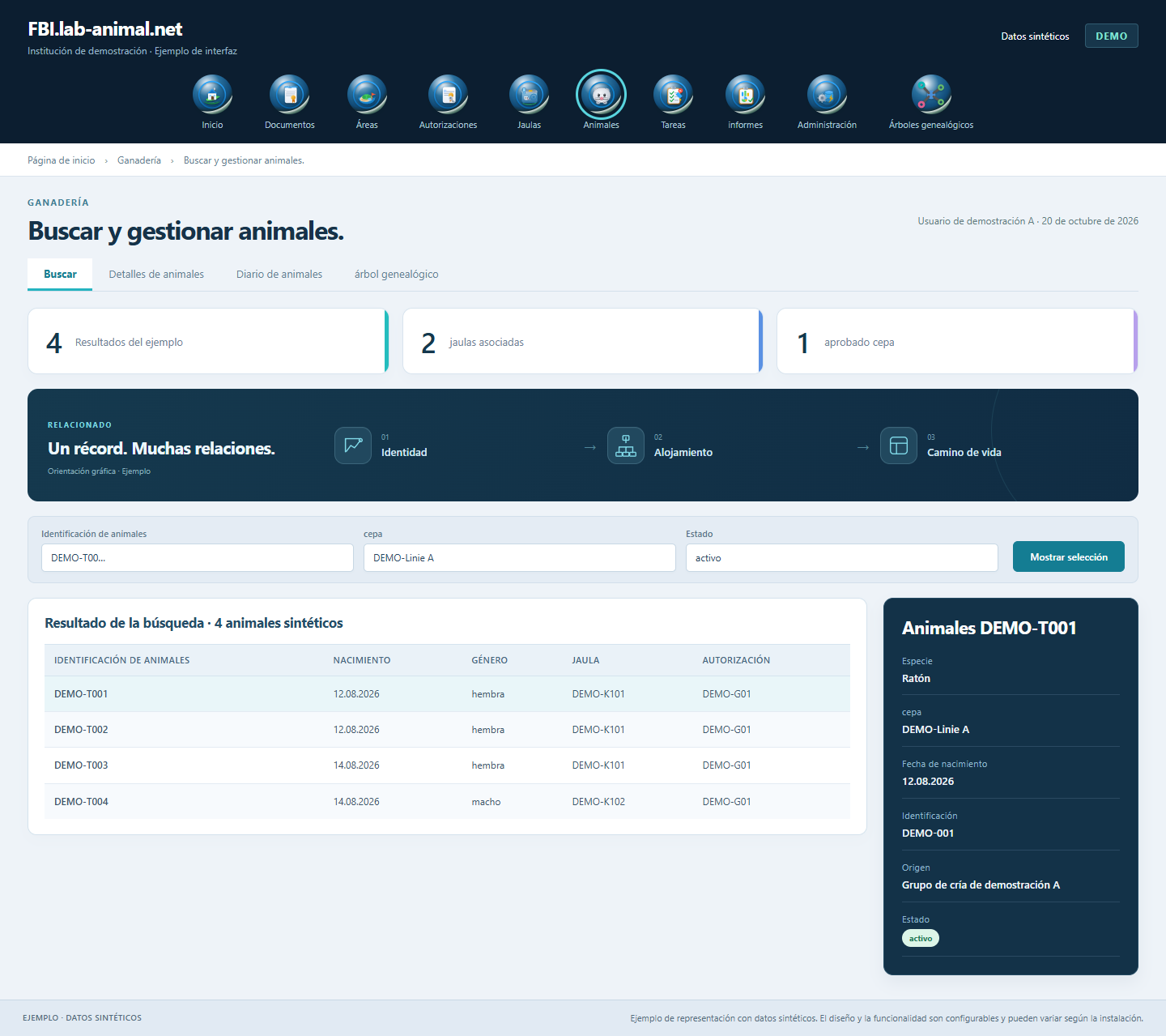Select the Identidad chart icon
The height and width of the screenshot is (1036, 1166).
pos(353,446)
